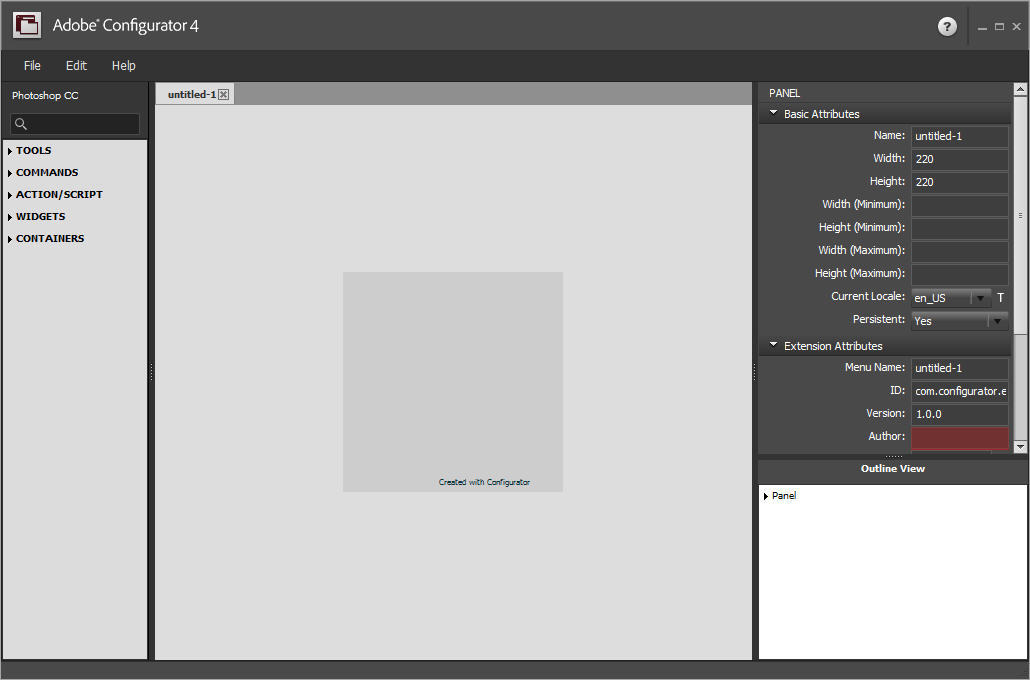Open the File menu

click(32, 65)
